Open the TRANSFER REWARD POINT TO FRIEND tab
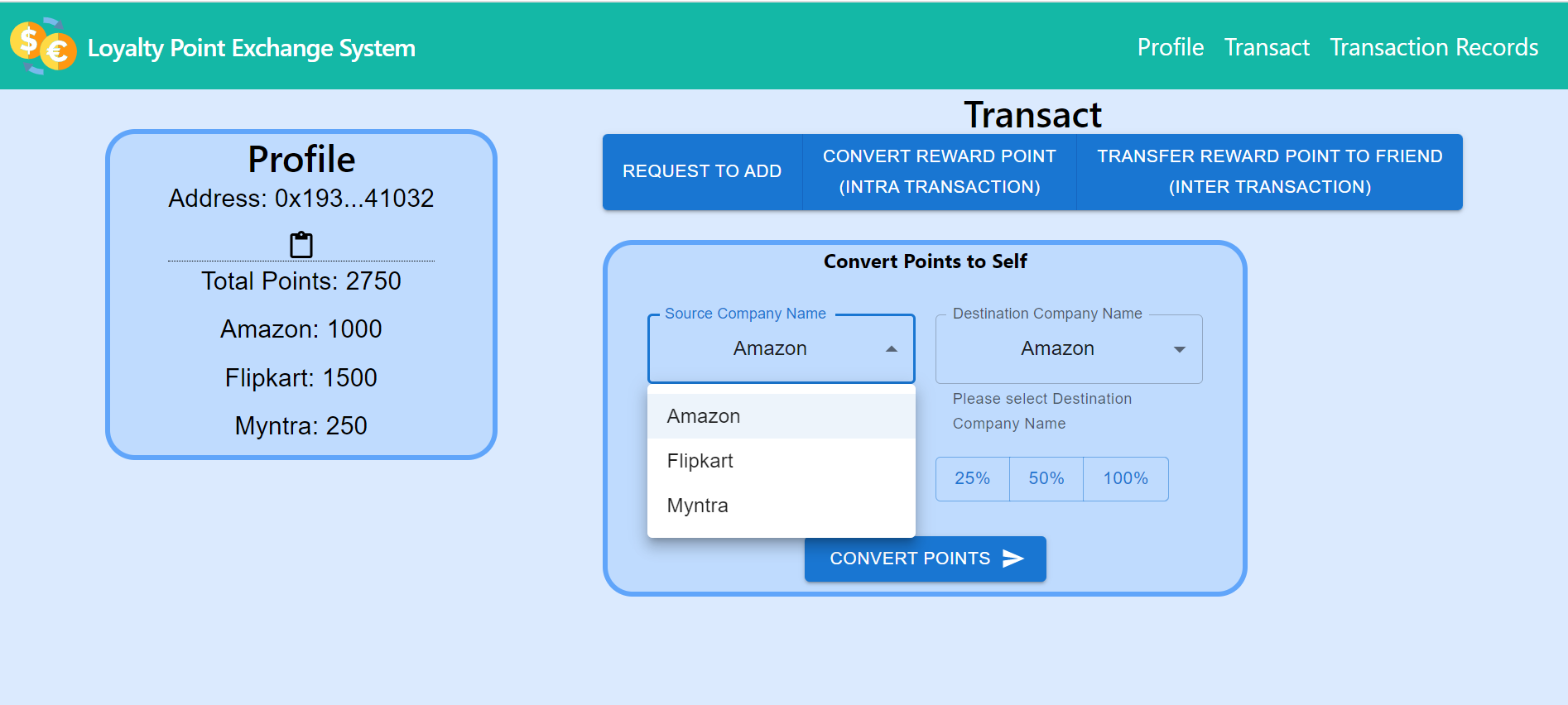 pyautogui.click(x=1268, y=171)
